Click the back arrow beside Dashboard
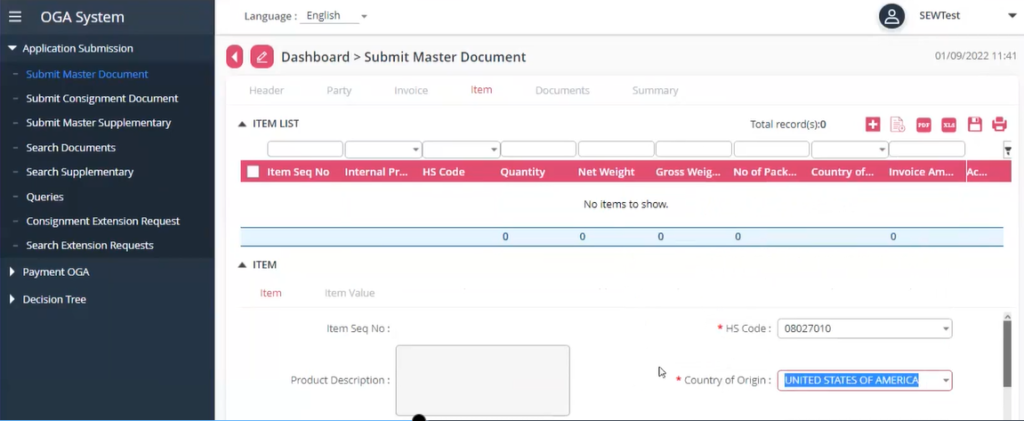Screen dimensions: 1024x421 point(234,57)
